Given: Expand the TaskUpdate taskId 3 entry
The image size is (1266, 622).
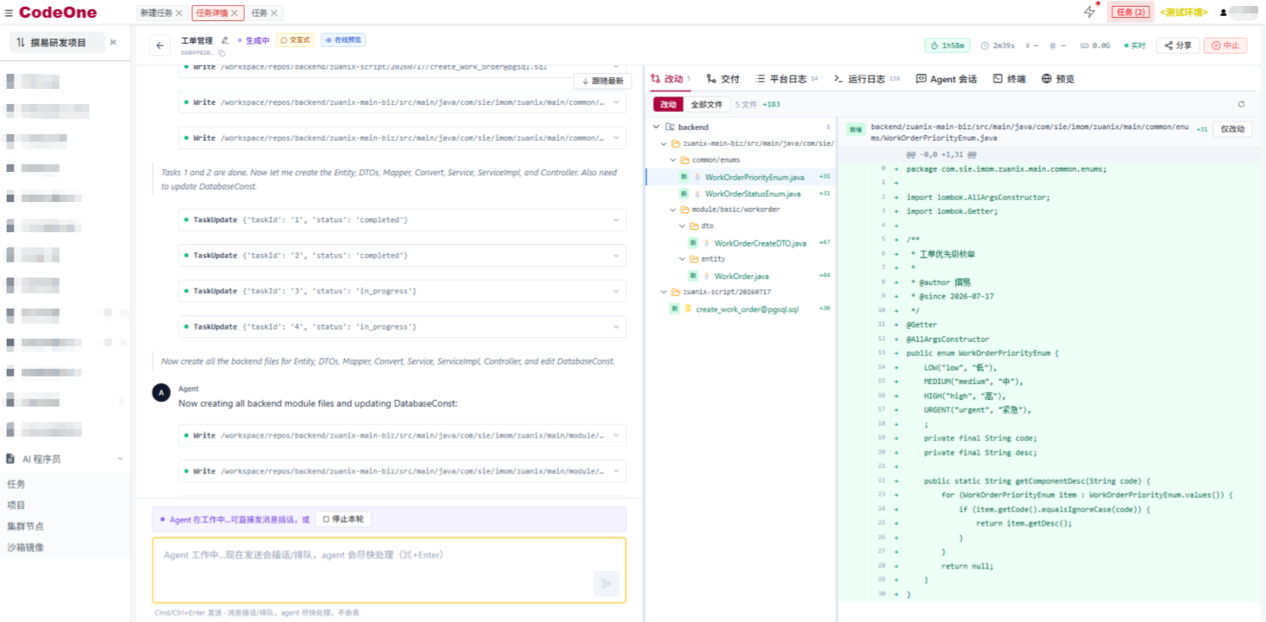Looking at the screenshot, I should pyautogui.click(x=402, y=291).
